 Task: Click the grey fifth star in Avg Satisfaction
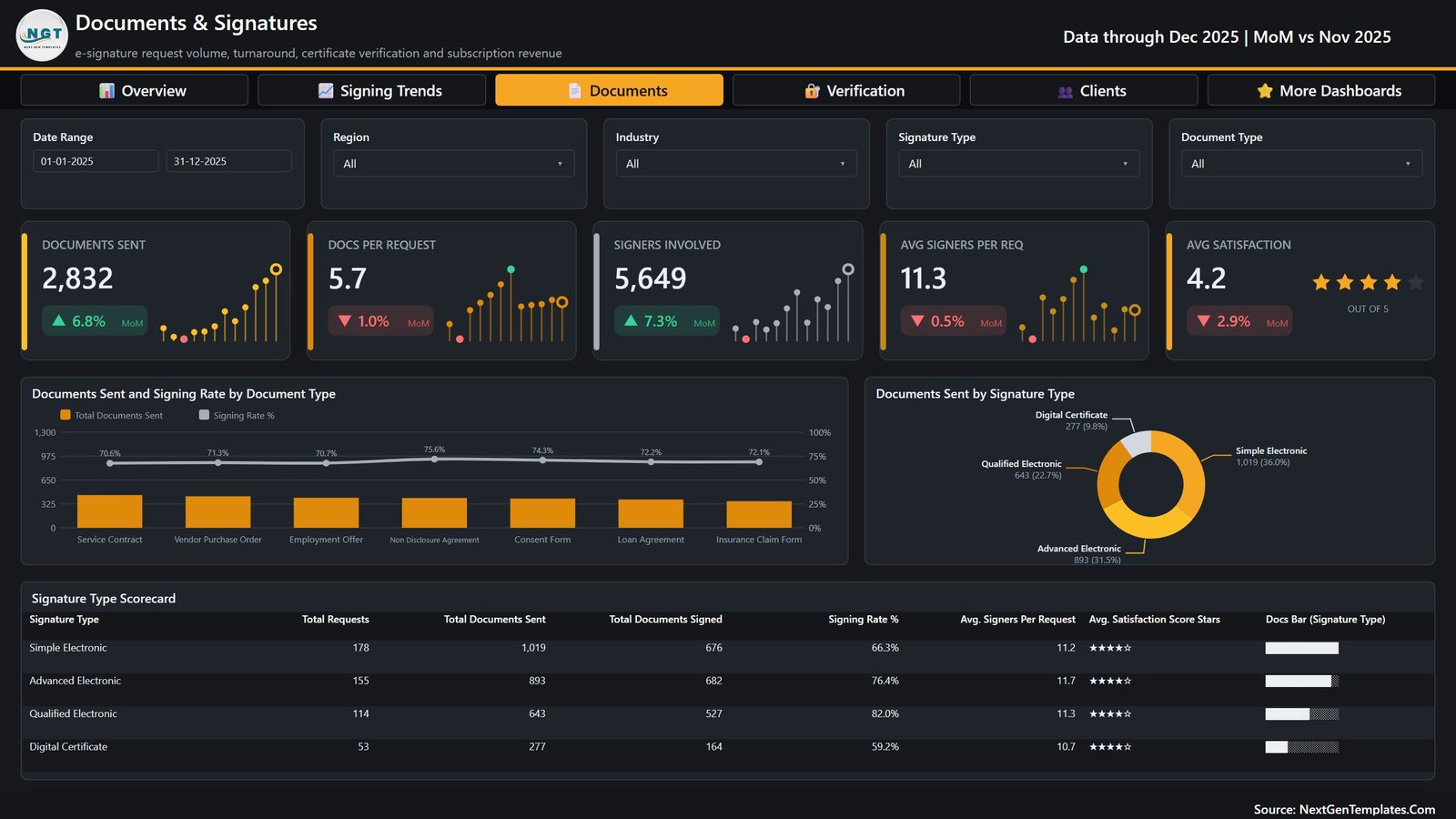click(1416, 282)
